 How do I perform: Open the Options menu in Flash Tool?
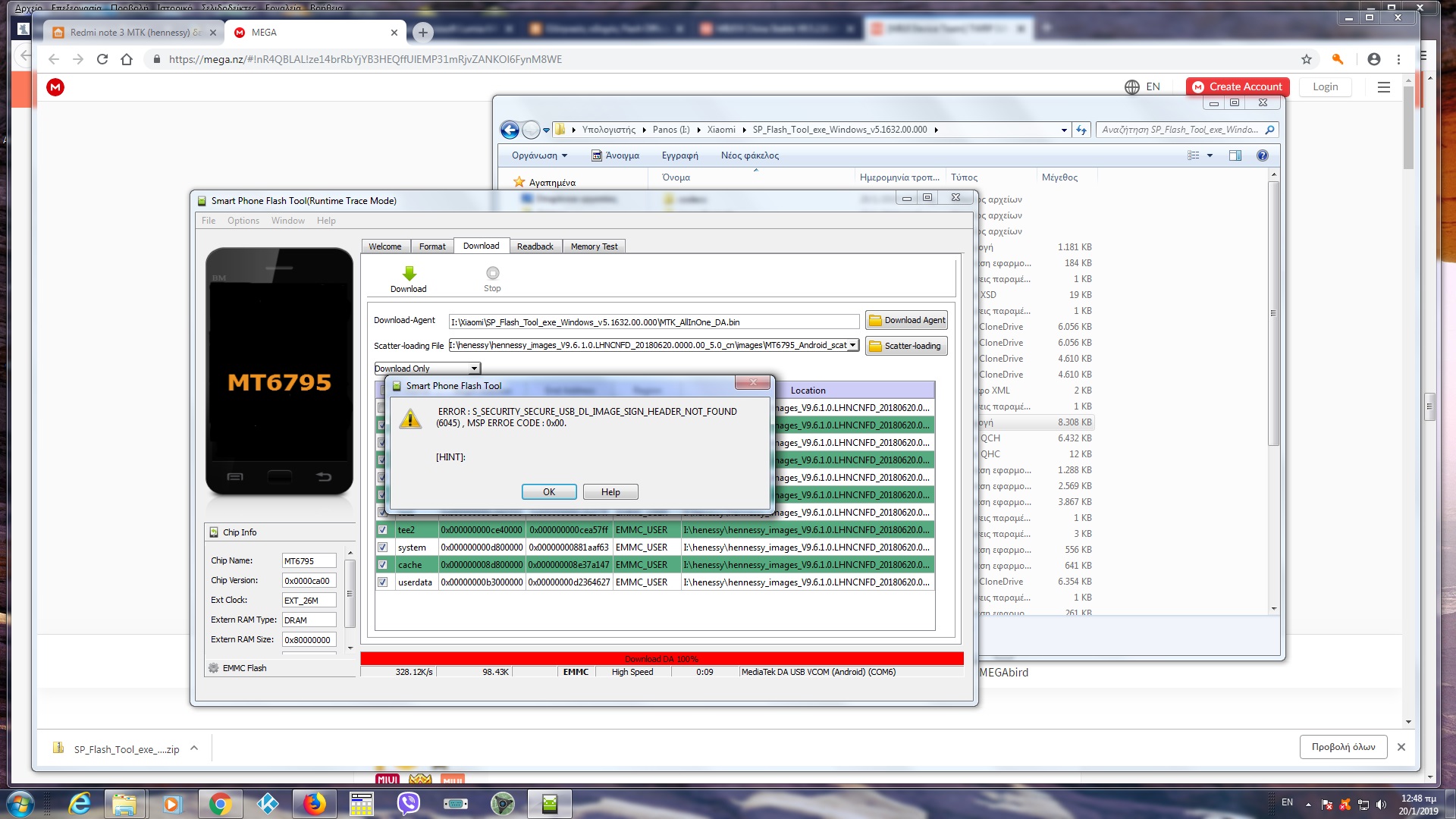[x=243, y=221]
